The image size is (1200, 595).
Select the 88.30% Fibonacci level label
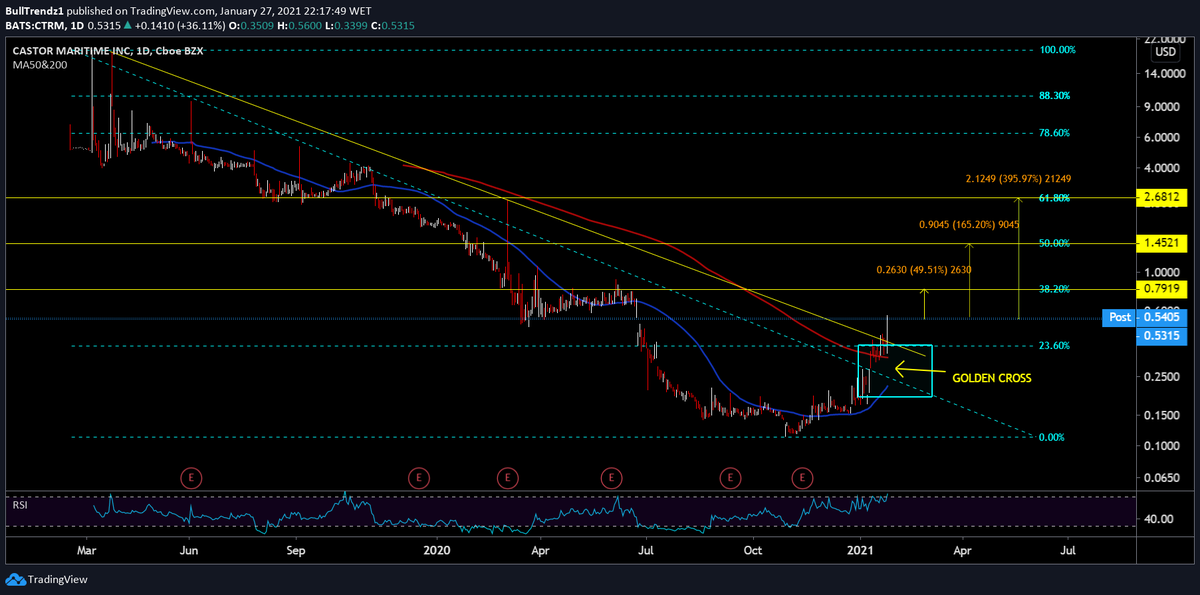[1055, 96]
